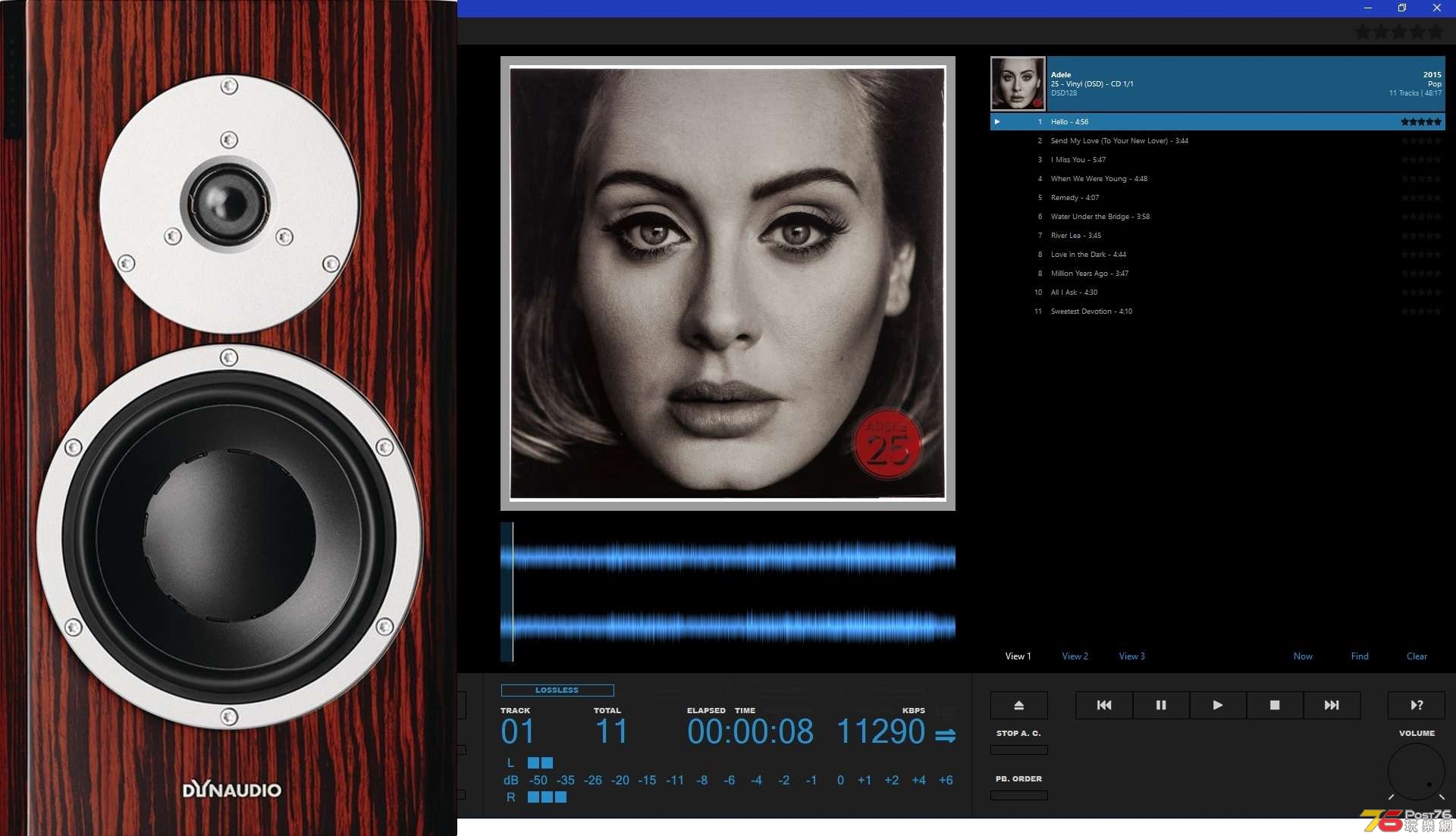This screenshot has width=1456, height=836.
Task: Click the play button in transport controls
Action: (x=1218, y=705)
